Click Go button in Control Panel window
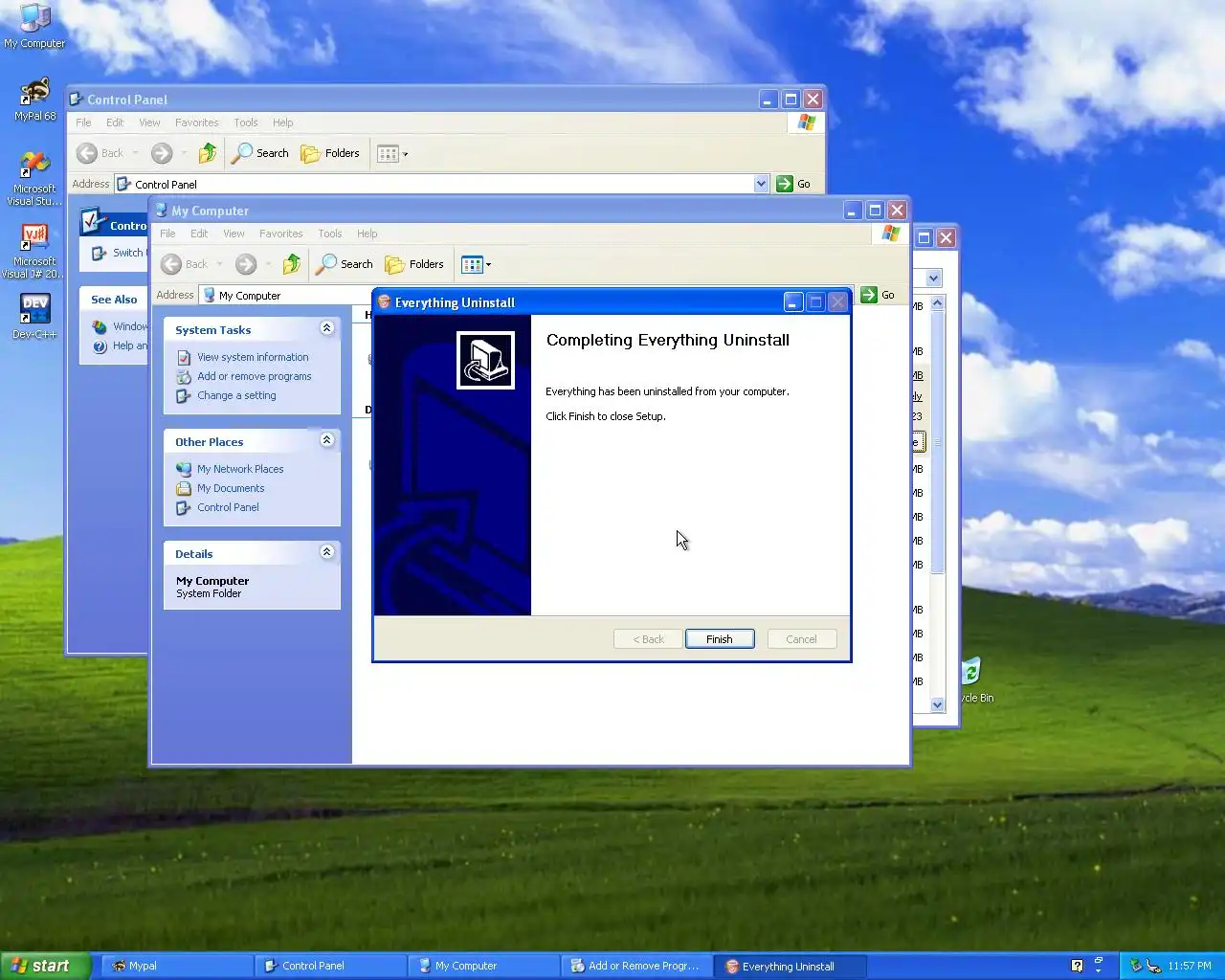1225x980 pixels. (794, 184)
